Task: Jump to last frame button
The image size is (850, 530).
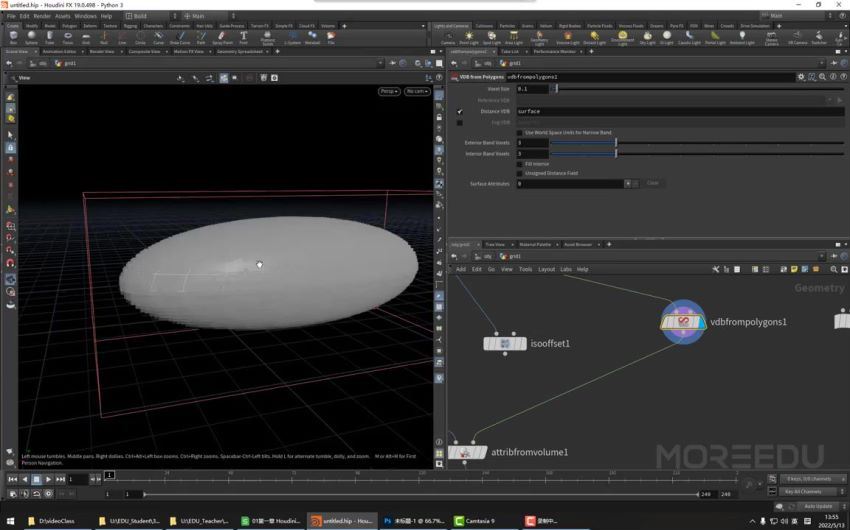Action: [60, 479]
